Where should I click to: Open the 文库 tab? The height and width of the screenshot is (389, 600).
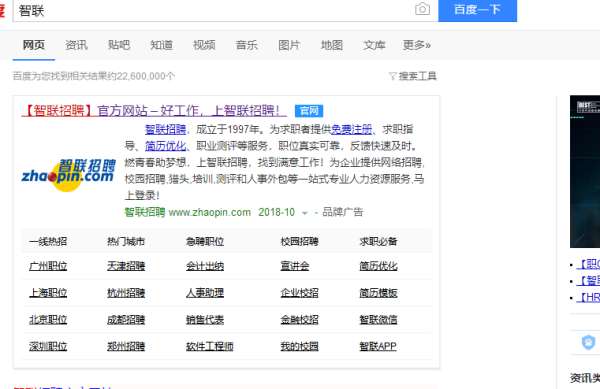click(374, 45)
